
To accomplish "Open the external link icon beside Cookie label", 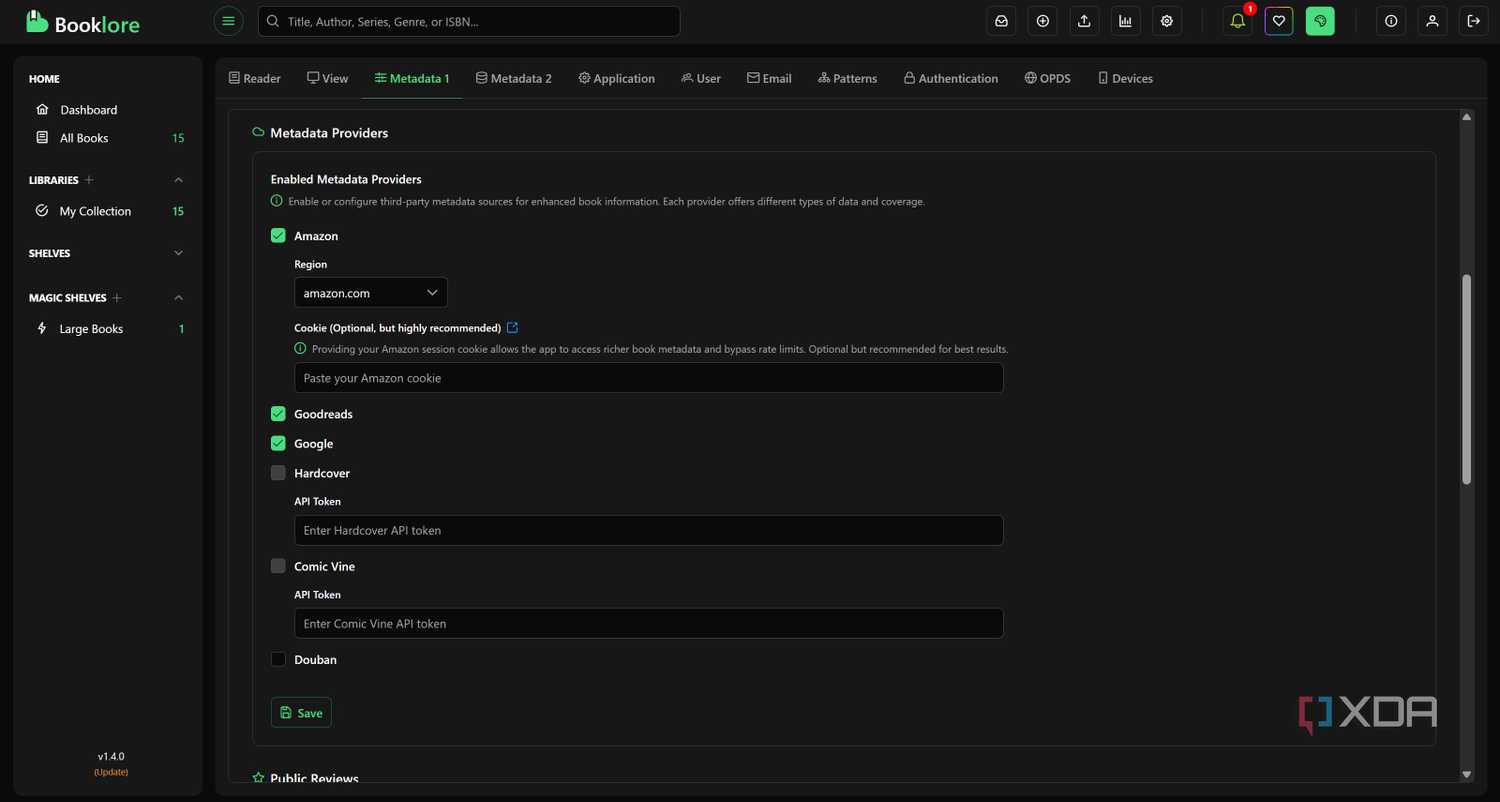I will pos(513,328).
